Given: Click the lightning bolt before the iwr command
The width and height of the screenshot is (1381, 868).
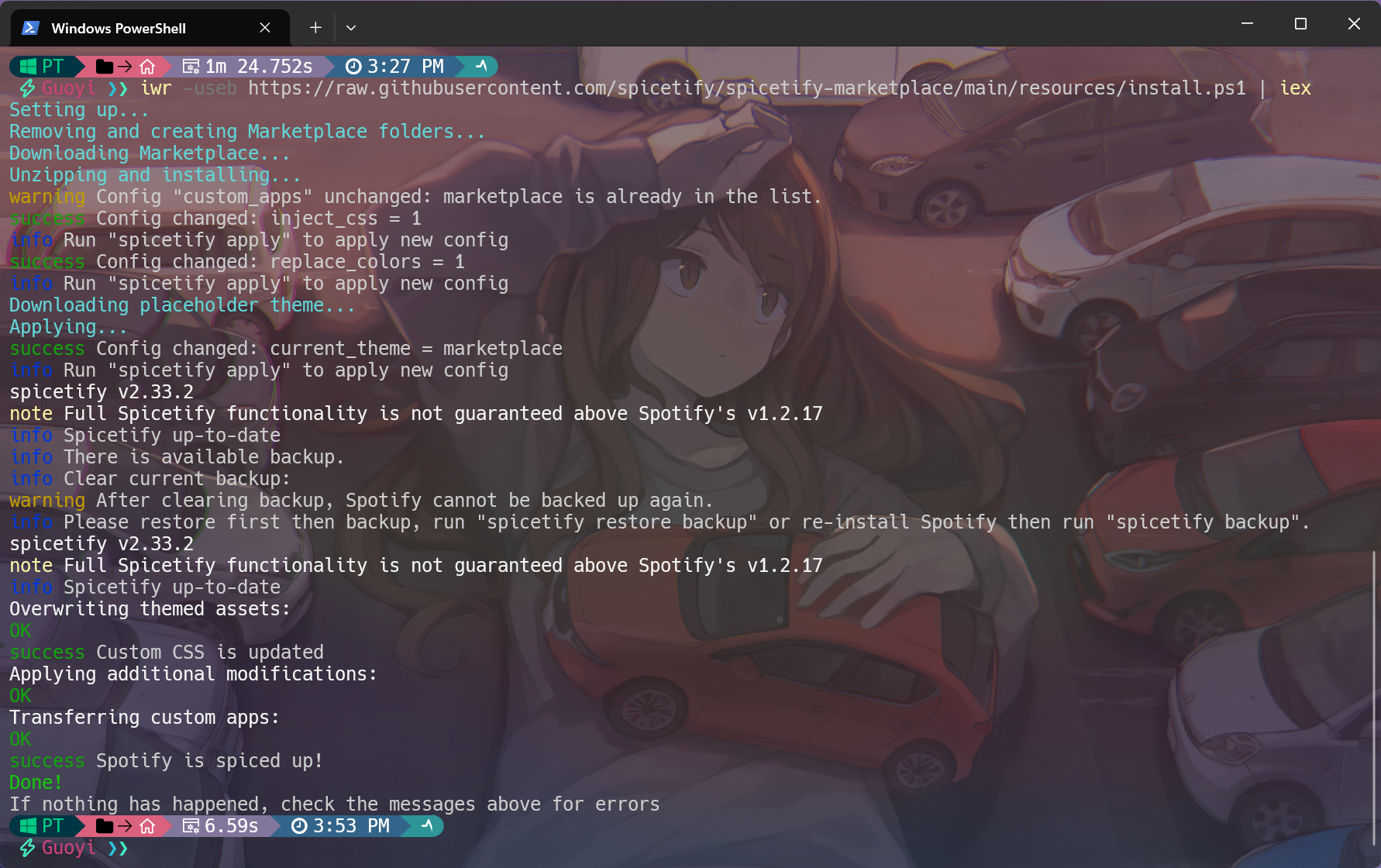Looking at the screenshot, I should pyautogui.click(x=27, y=88).
